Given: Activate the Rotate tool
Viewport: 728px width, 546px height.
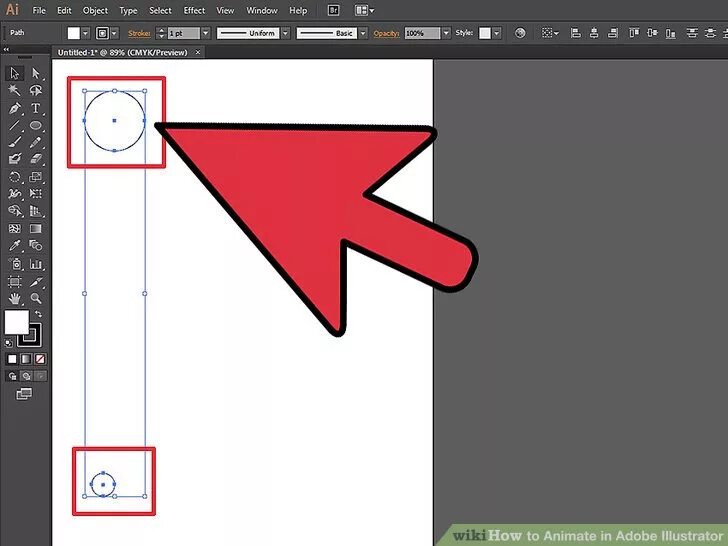Looking at the screenshot, I should pyautogui.click(x=14, y=177).
